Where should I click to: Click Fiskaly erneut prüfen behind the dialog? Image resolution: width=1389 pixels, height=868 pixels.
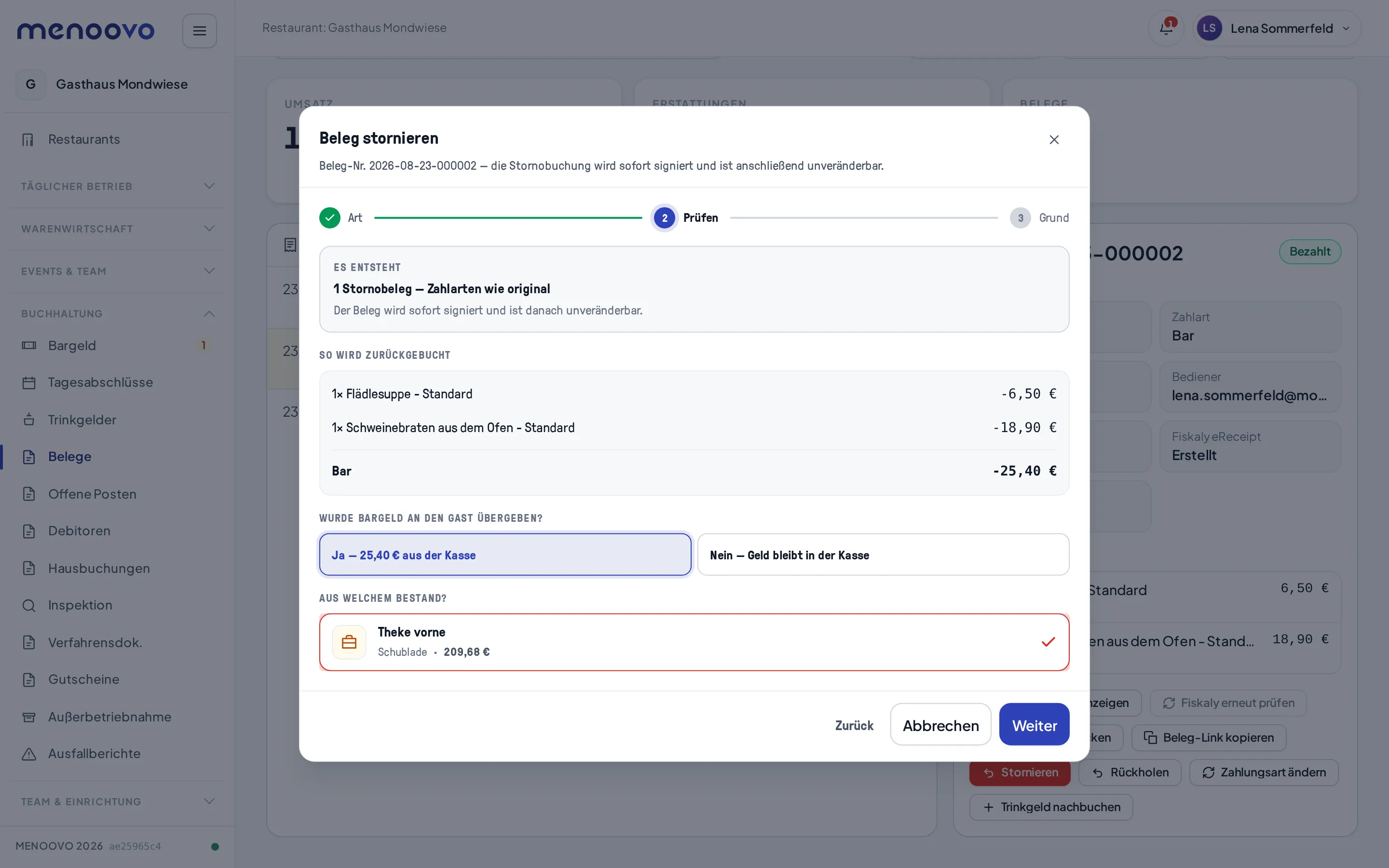pos(1228,703)
